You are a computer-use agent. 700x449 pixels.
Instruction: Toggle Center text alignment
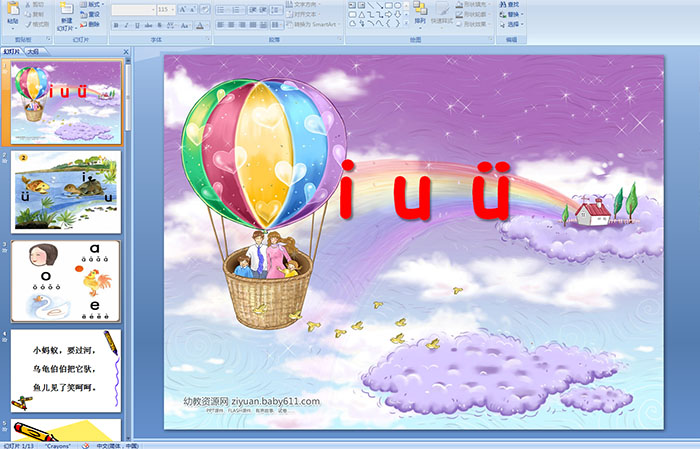click(231, 25)
